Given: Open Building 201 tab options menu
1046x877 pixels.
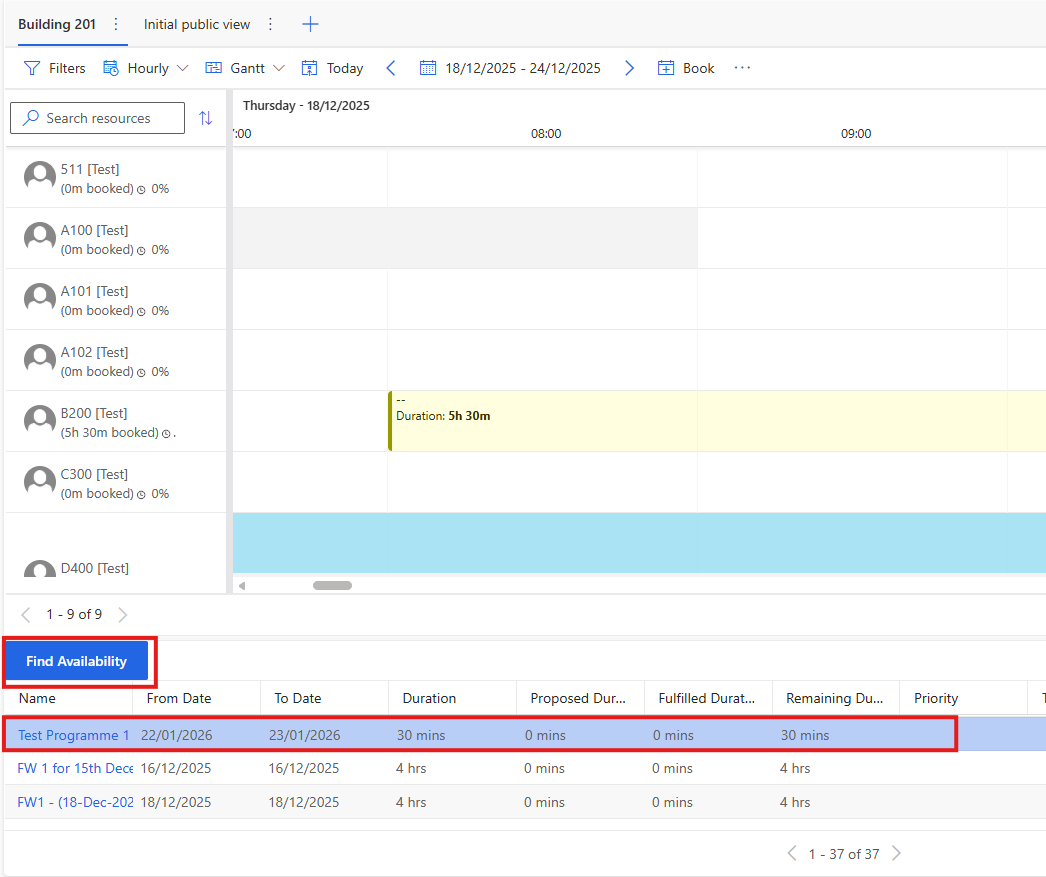Looking at the screenshot, I should pos(116,24).
